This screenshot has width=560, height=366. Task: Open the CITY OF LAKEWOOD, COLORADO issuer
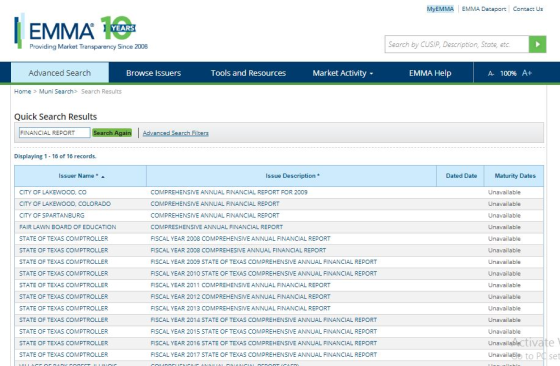pos(65,204)
